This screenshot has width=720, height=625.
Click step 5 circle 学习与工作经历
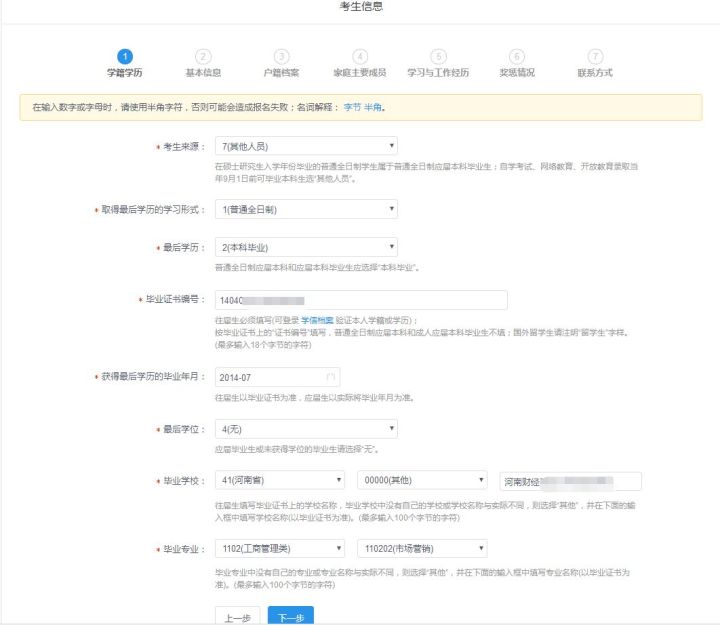coord(438,57)
